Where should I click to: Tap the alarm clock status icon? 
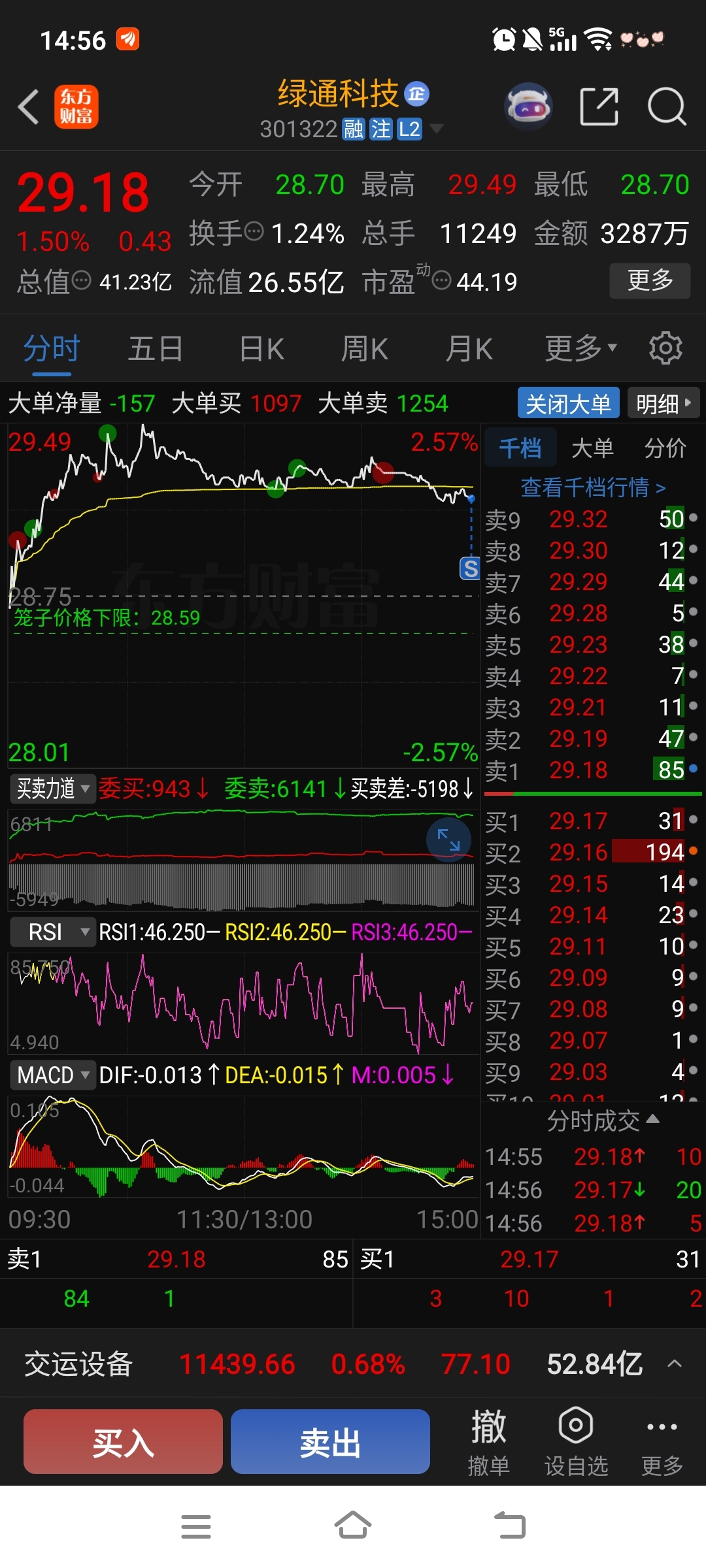[504, 40]
